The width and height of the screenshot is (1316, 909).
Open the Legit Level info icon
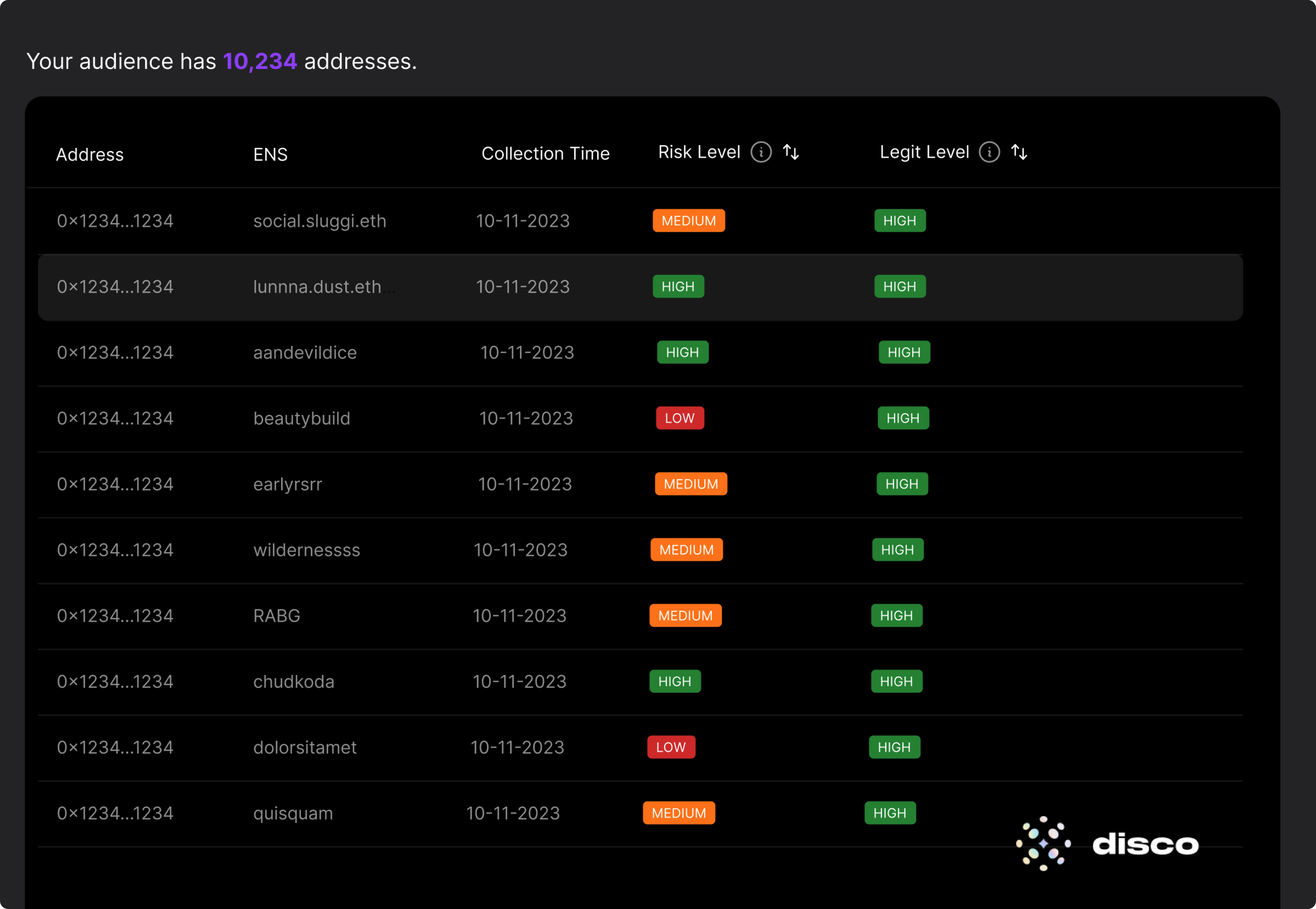coord(990,152)
